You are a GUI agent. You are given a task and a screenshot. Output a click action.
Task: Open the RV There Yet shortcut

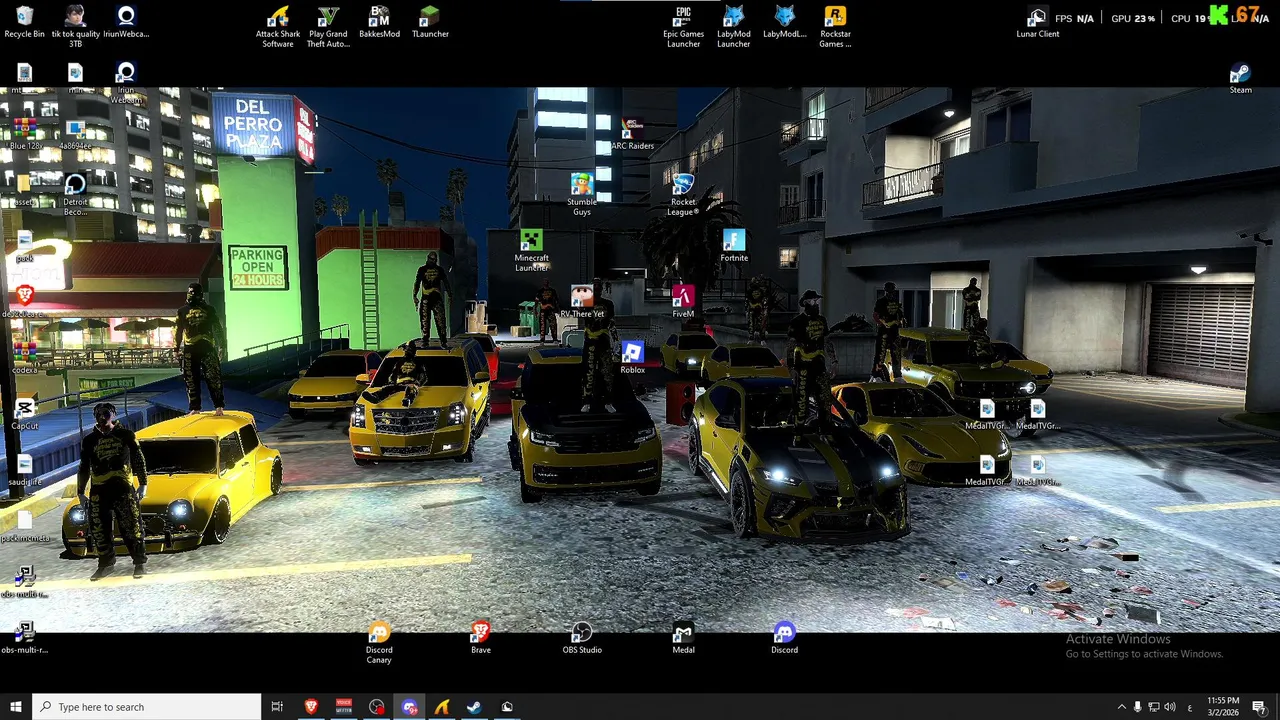click(581, 302)
